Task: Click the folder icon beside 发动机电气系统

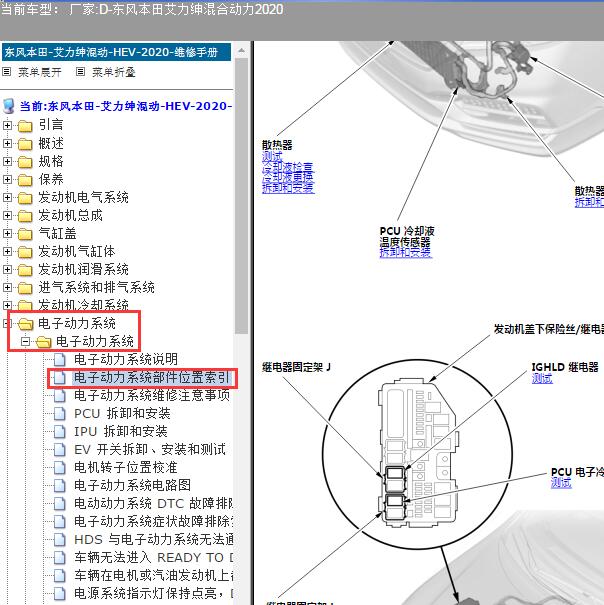Action: click(x=25, y=198)
